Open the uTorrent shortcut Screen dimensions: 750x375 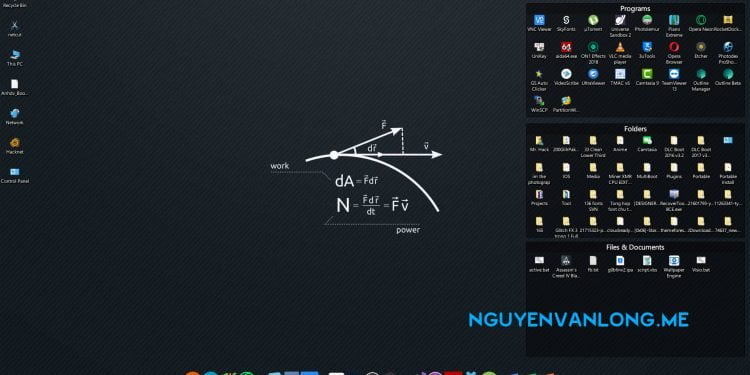tap(593, 23)
